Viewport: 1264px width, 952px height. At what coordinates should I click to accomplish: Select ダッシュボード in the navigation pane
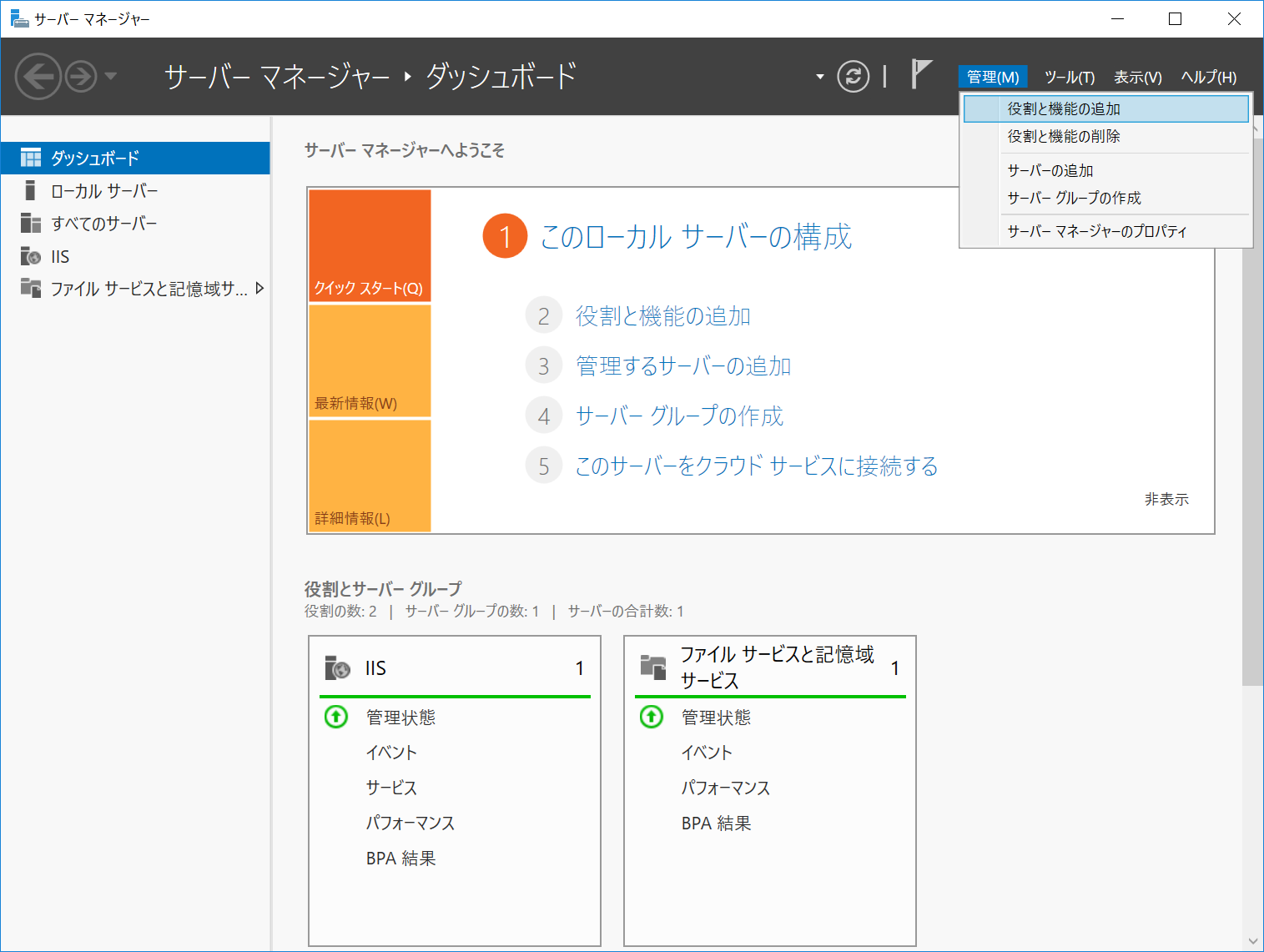135,158
